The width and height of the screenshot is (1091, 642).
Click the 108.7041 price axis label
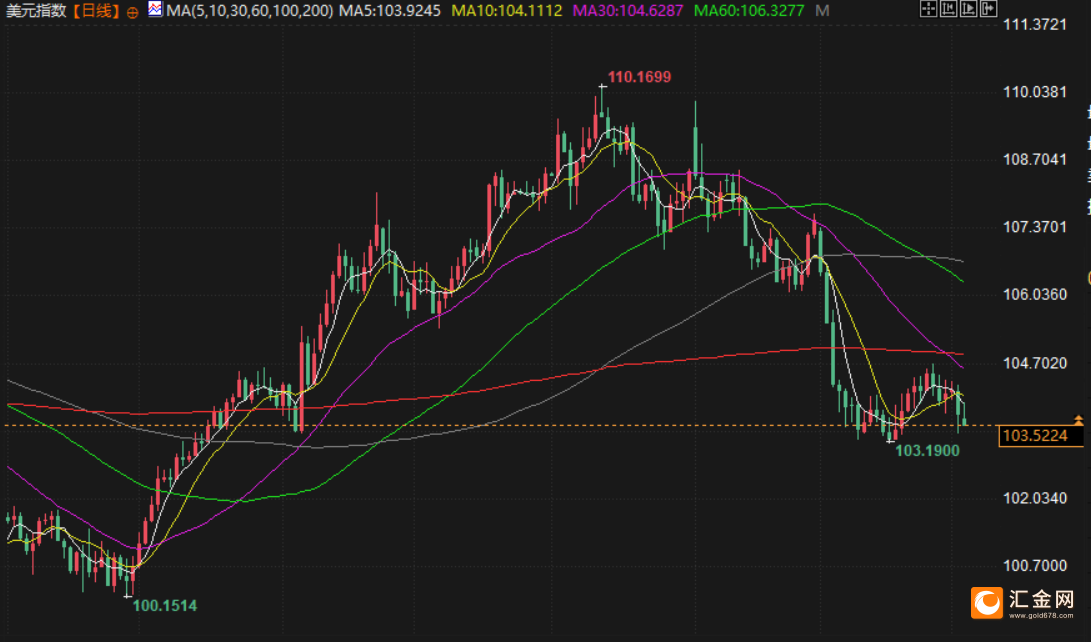1035,159
